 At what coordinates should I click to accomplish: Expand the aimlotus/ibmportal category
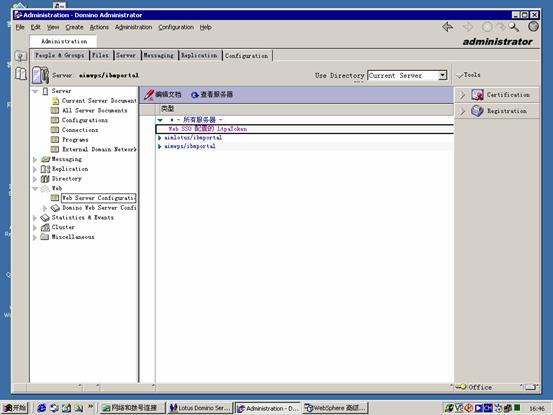pos(160,138)
